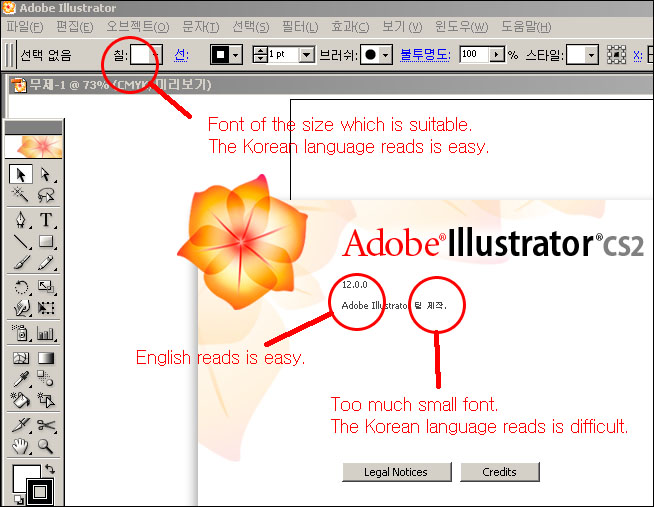Select the Pencil tool
654x507 pixels.
(46, 262)
